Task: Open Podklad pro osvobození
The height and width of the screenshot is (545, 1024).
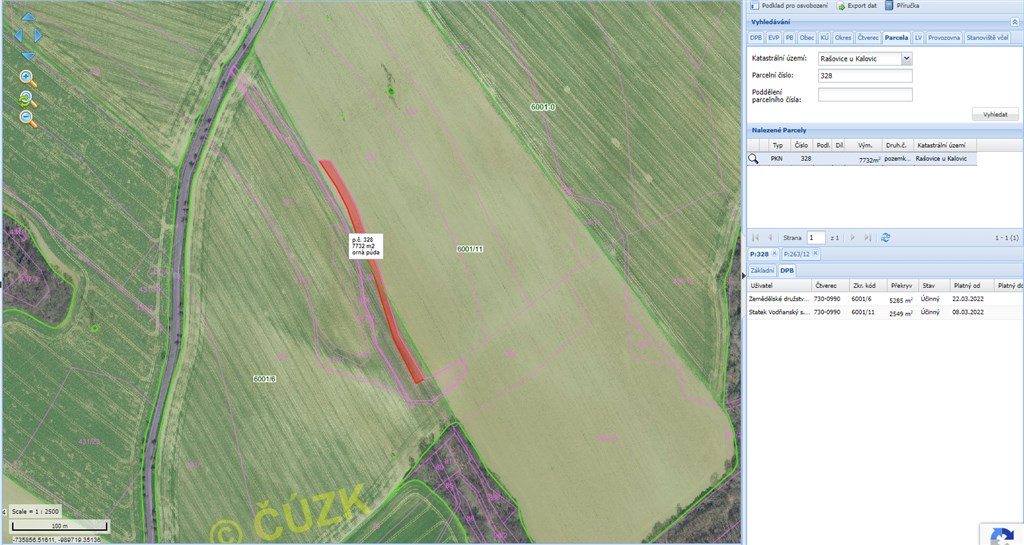Action: point(788,5)
